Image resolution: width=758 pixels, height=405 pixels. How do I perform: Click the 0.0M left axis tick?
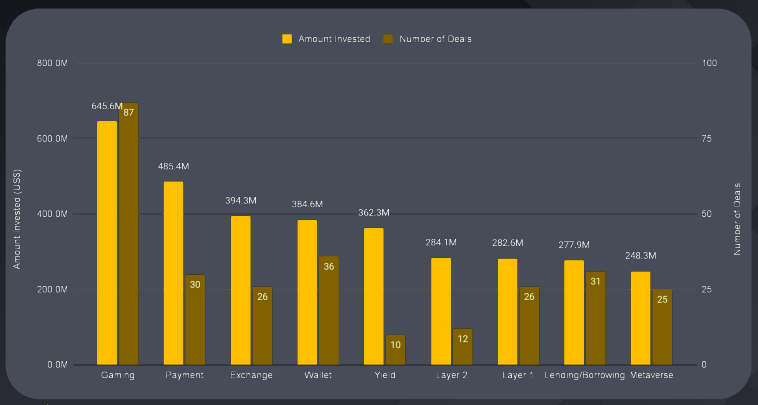(x=57, y=365)
